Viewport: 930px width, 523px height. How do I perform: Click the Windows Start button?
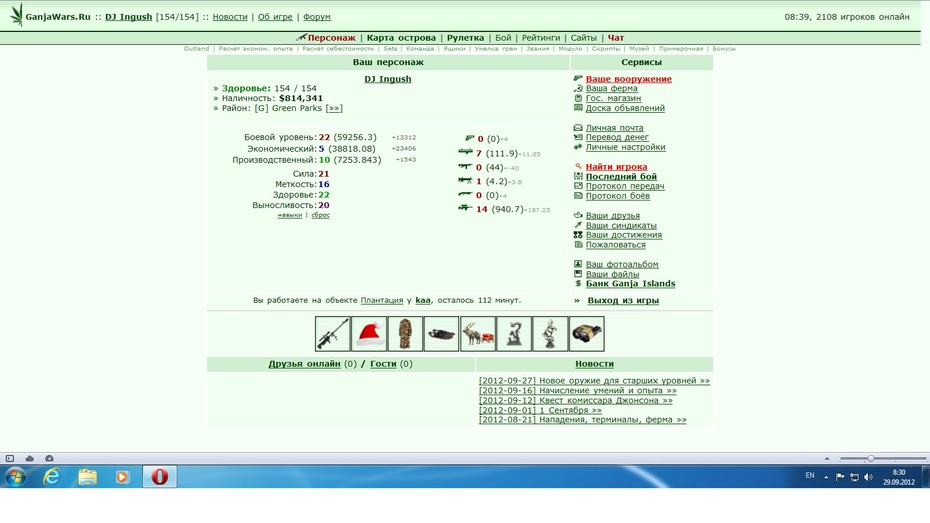(15, 477)
